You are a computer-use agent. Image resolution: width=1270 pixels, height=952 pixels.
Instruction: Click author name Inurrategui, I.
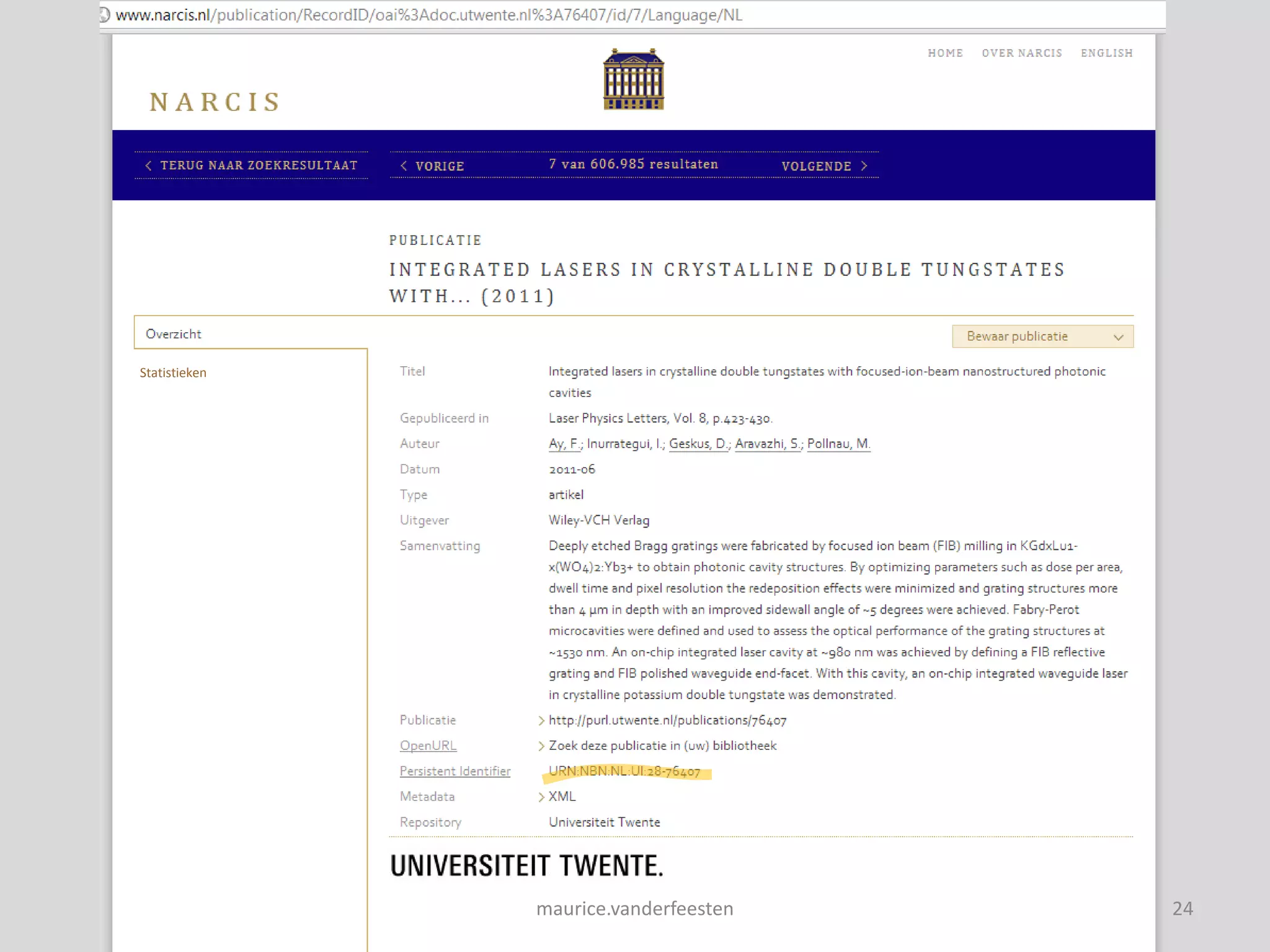click(x=625, y=444)
